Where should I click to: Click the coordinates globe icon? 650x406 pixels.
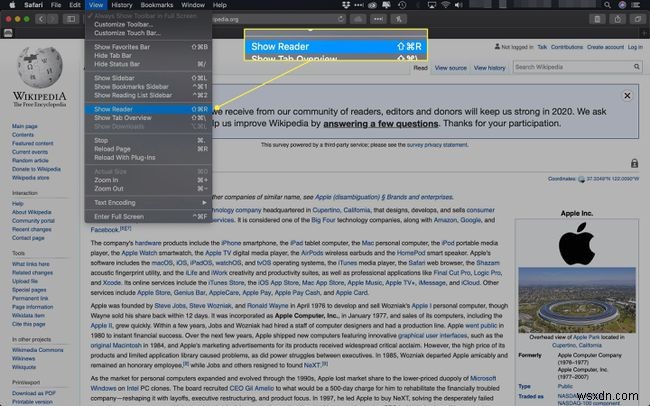[581, 179]
